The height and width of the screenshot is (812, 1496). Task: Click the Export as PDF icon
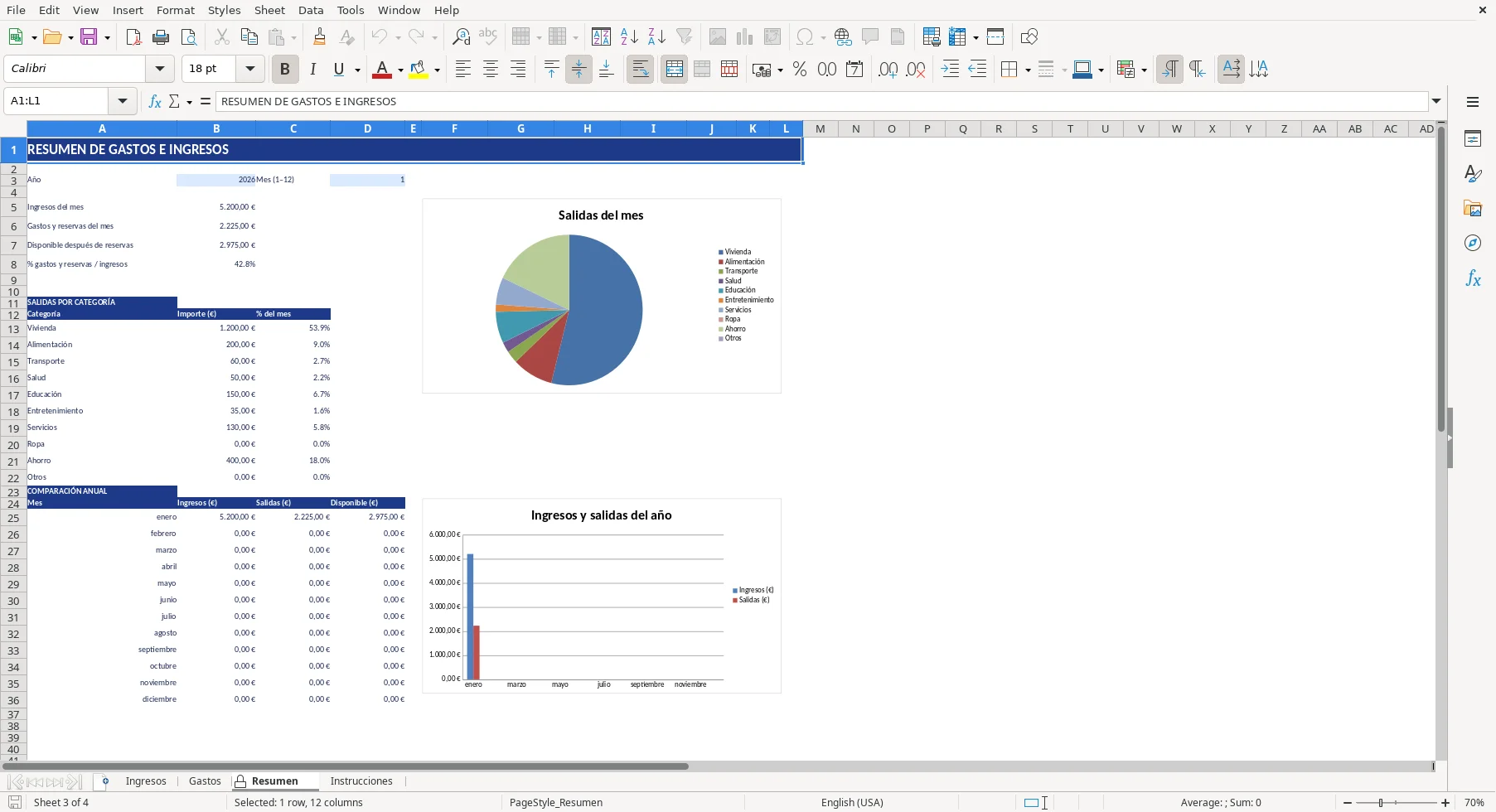133,36
